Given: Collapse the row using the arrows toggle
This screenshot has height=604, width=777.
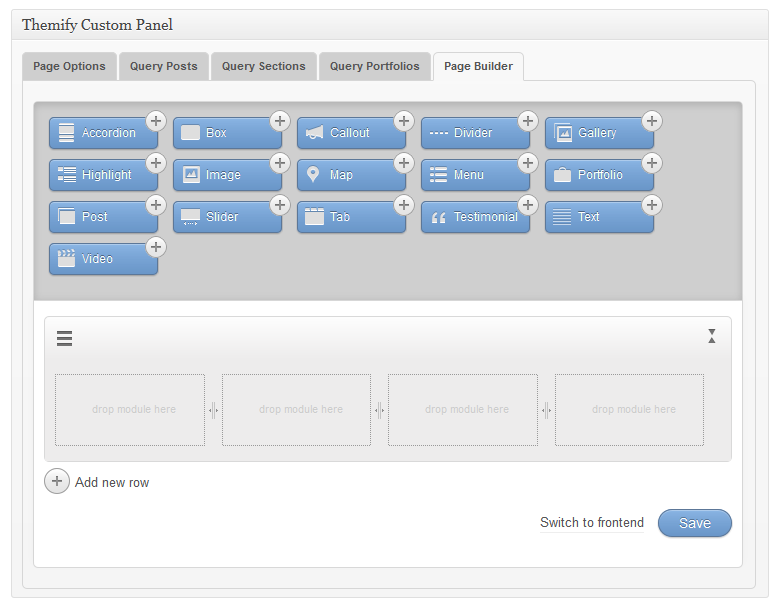Looking at the screenshot, I should click(712, 336).
